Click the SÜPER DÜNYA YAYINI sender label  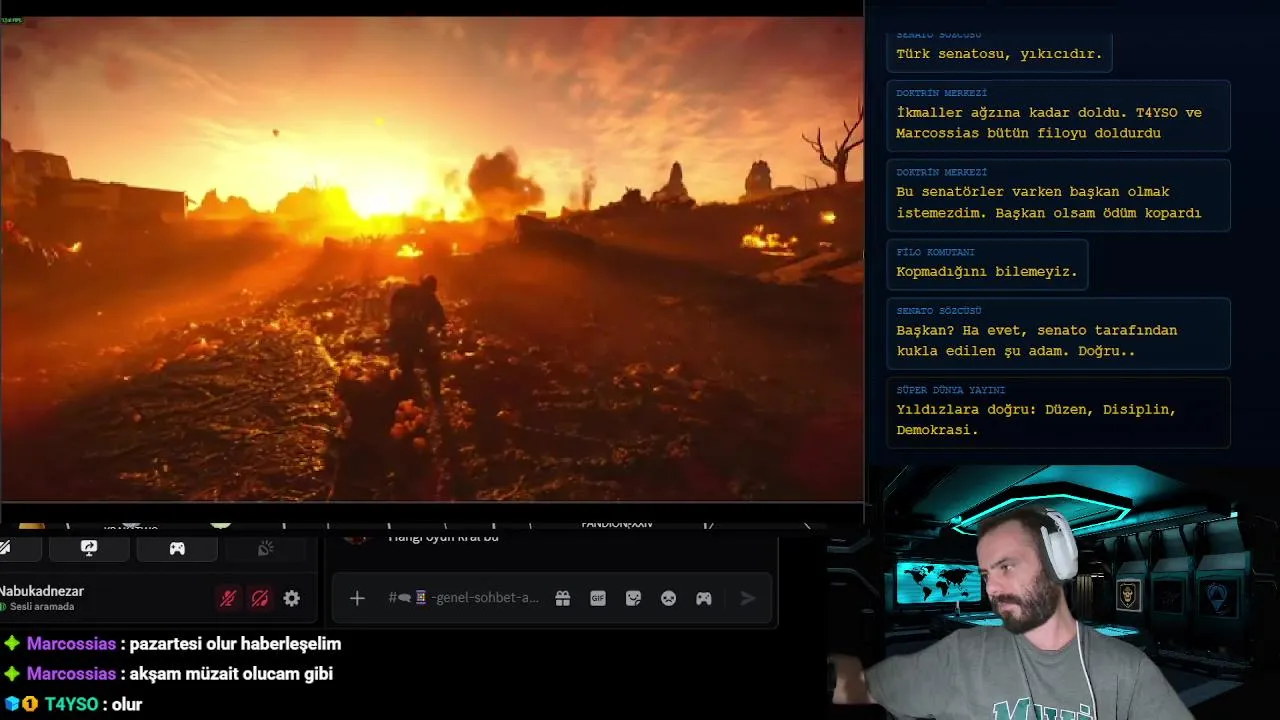[950, 390]
